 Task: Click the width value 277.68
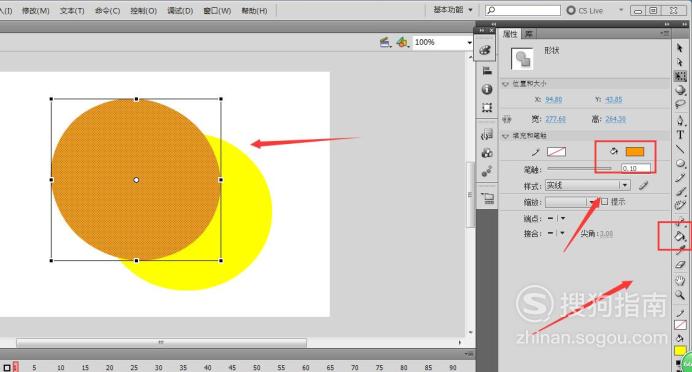click(555, 119)
